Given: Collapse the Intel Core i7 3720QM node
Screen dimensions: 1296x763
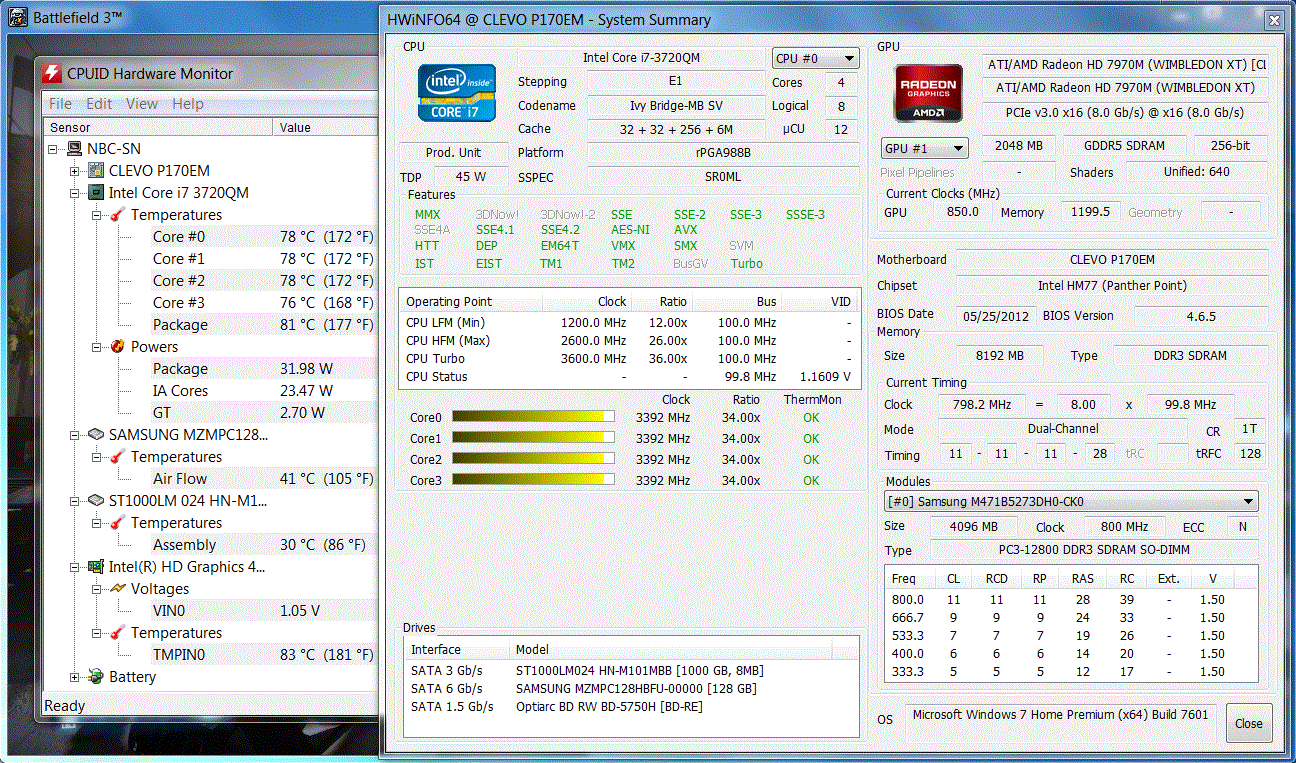Looking at the screenshot, I should 75,192.
